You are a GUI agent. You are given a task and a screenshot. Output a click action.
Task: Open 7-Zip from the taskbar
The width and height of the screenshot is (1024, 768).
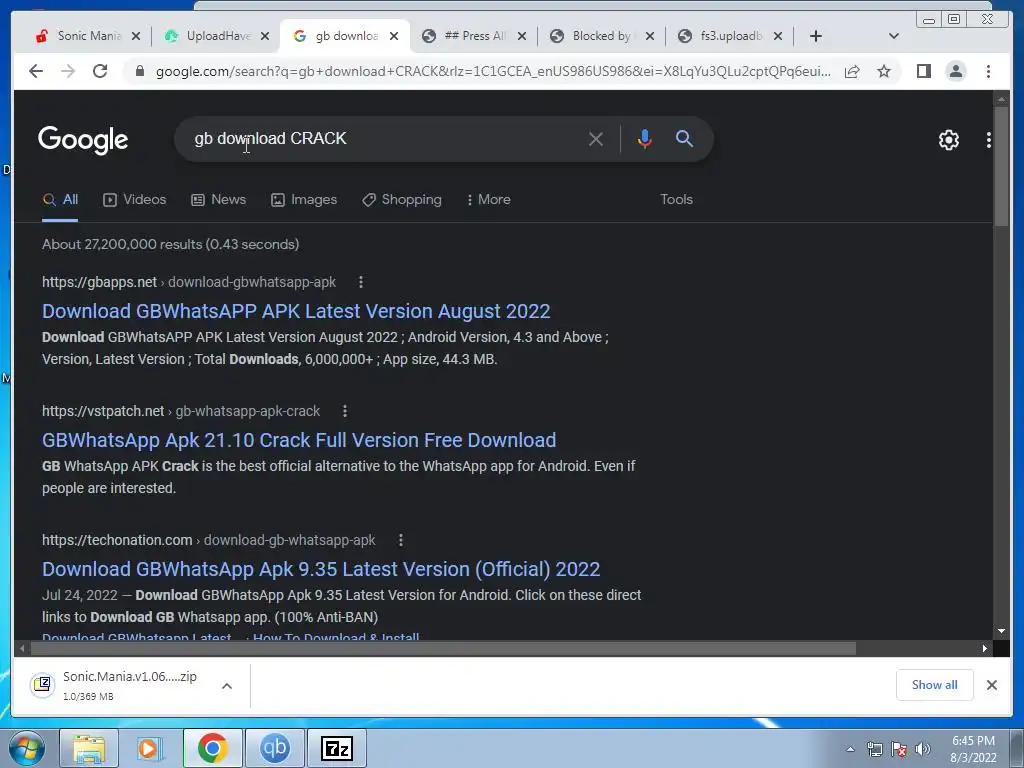pyautogui.click(x=336, y=748)
